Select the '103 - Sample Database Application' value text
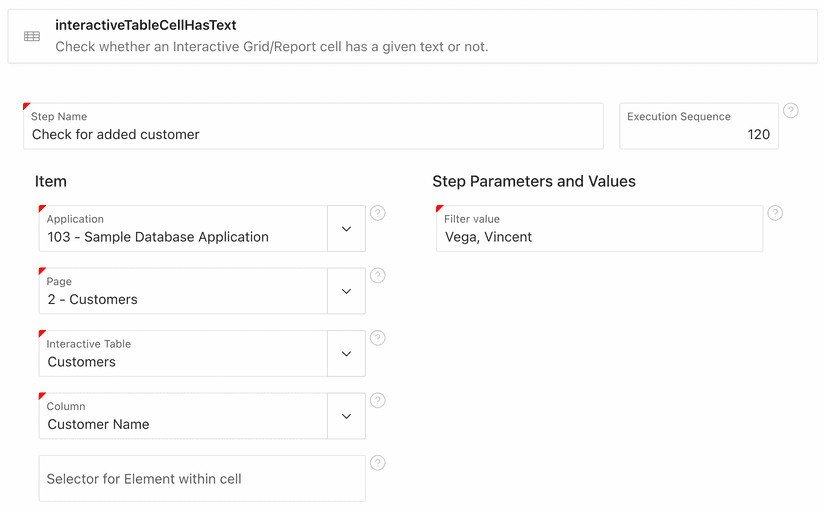Screen dimensions: 825x513 [x=158, y=237]
